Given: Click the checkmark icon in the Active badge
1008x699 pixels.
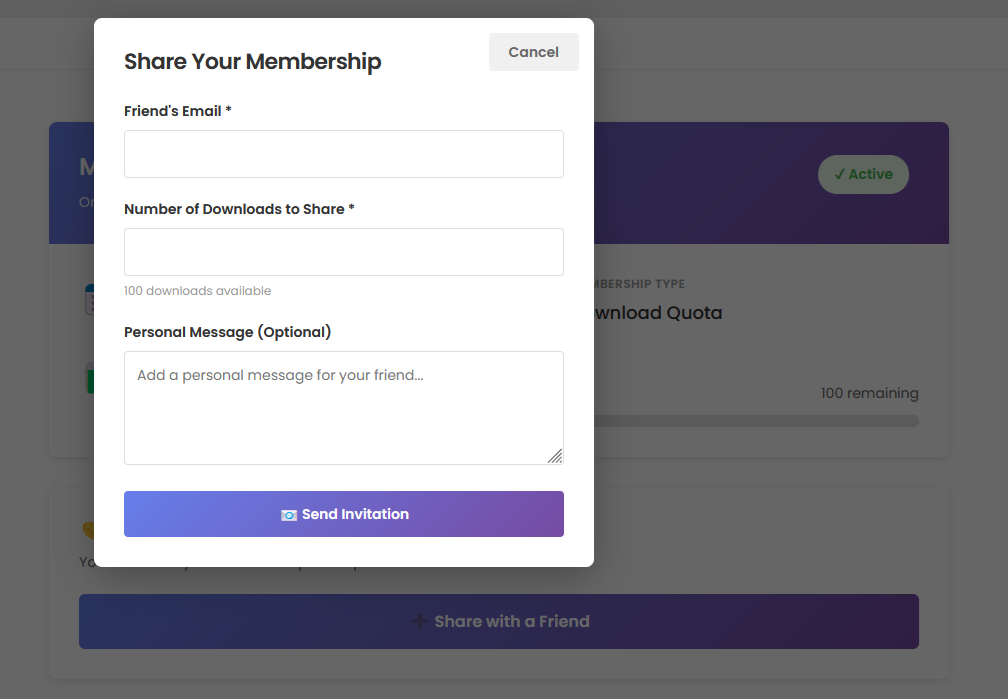Looking at the screenshot, I should pos(840,174).
